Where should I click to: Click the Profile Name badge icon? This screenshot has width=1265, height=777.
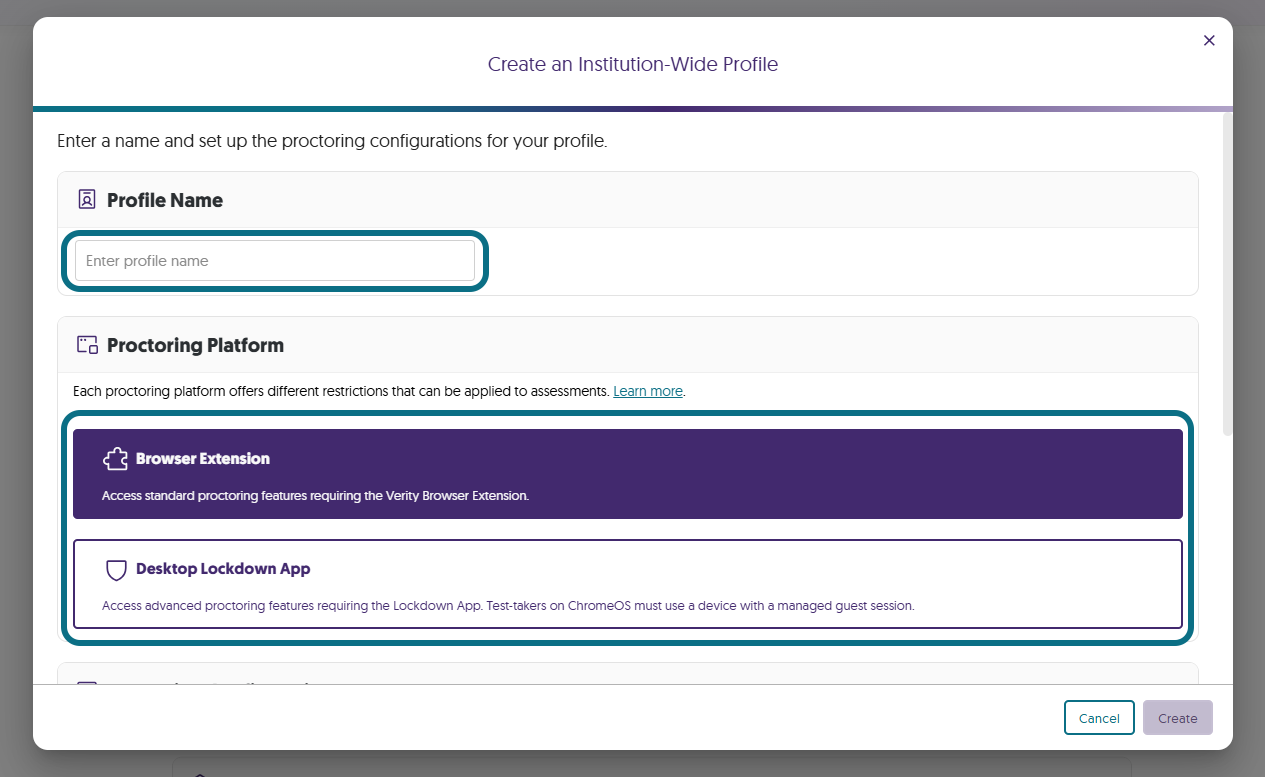[x=87, y=199]
